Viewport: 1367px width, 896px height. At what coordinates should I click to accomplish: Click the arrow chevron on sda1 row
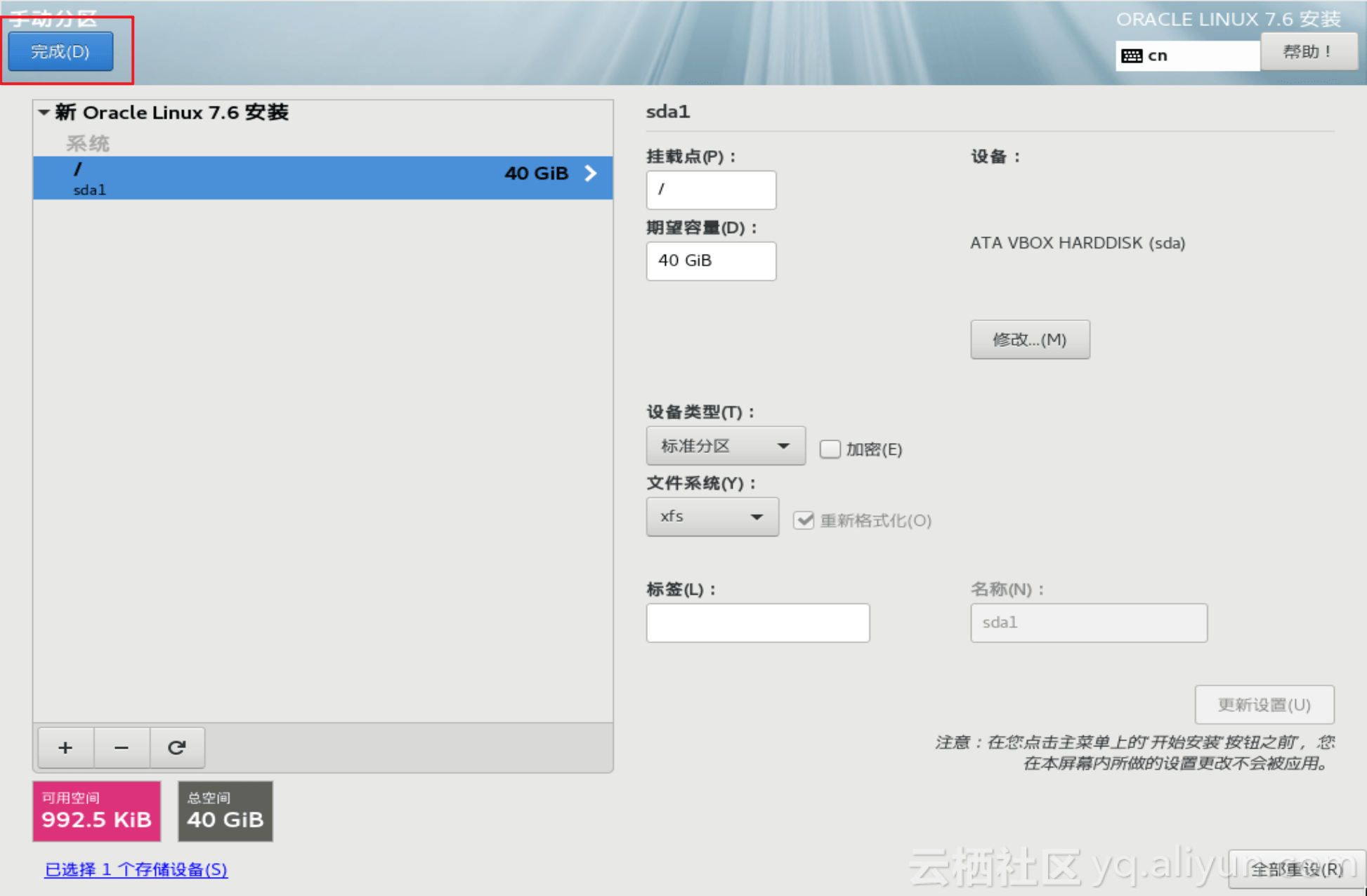pos(591,173)
